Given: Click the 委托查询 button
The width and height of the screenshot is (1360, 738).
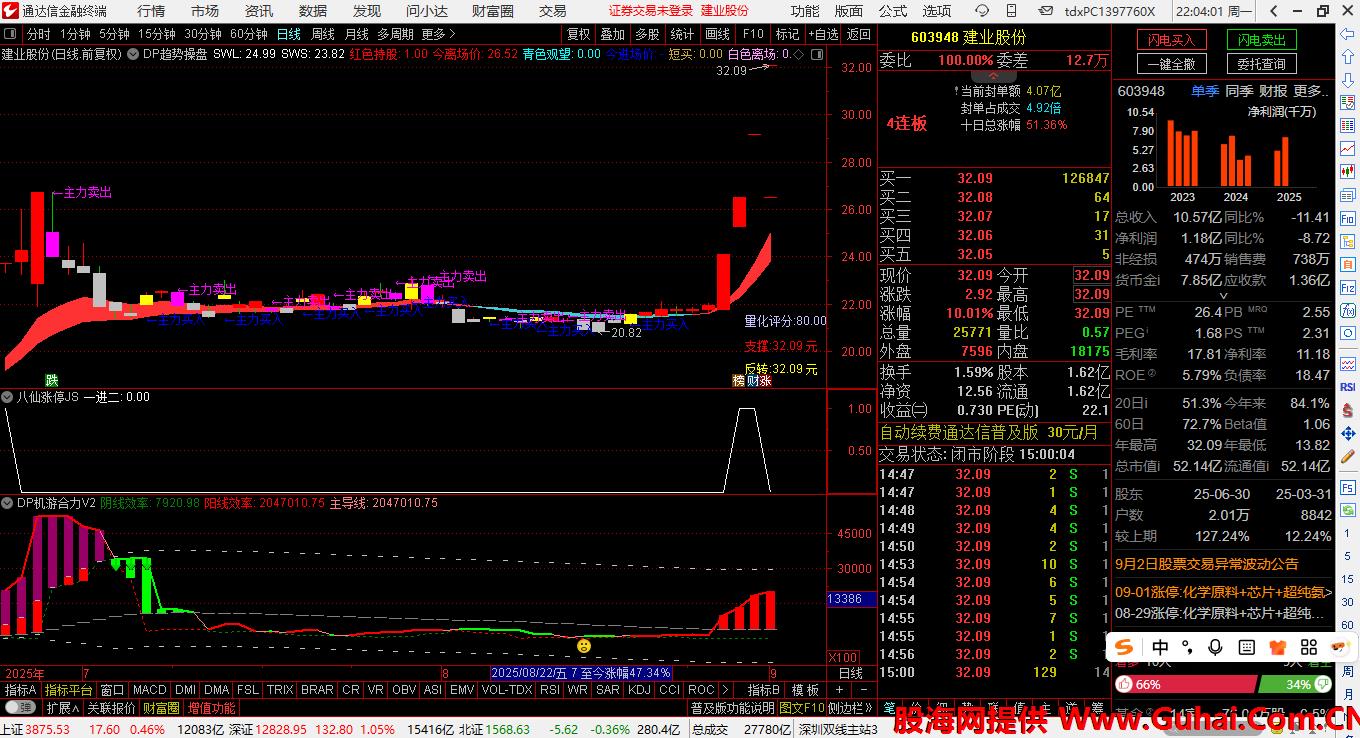Looking at the screenshot, I should tap(1261, 64).
